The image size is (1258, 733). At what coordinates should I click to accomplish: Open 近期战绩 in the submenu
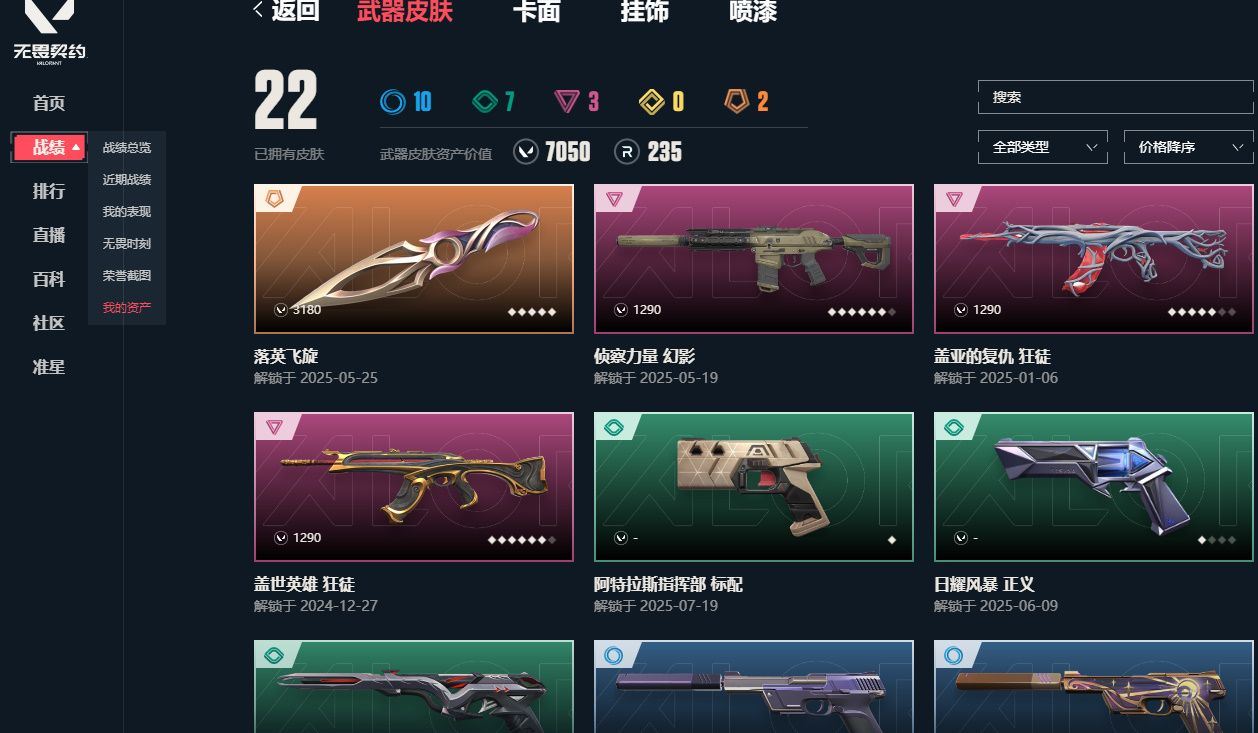pyautogui.click(x=127, y=180)
